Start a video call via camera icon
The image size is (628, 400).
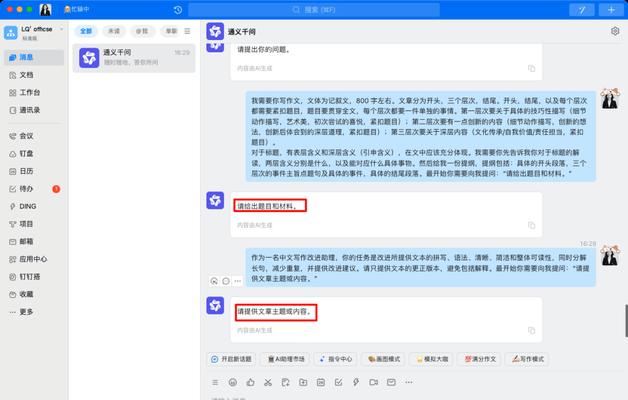point(374,382)
